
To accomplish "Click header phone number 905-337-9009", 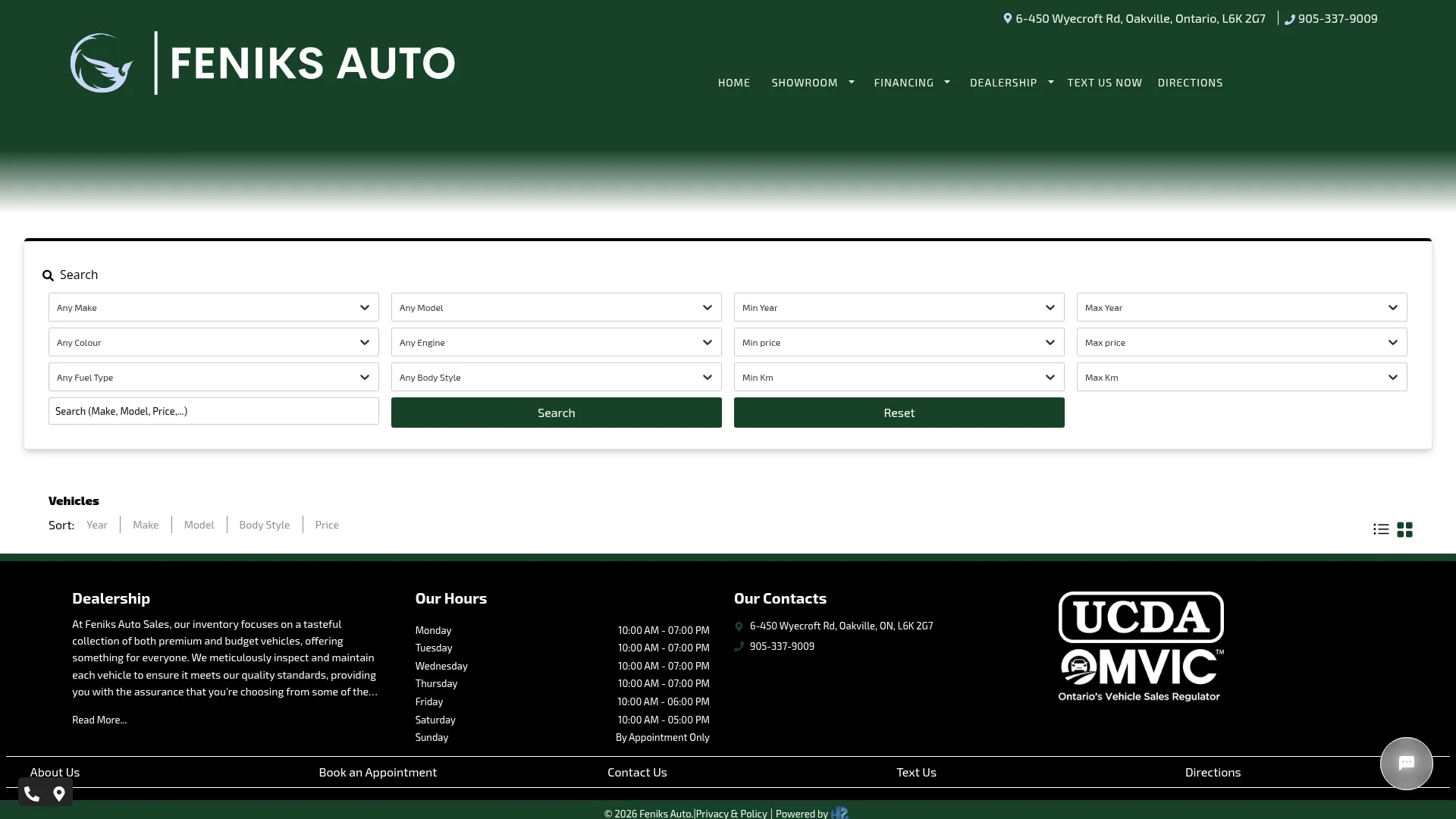I will point(1338,18).
